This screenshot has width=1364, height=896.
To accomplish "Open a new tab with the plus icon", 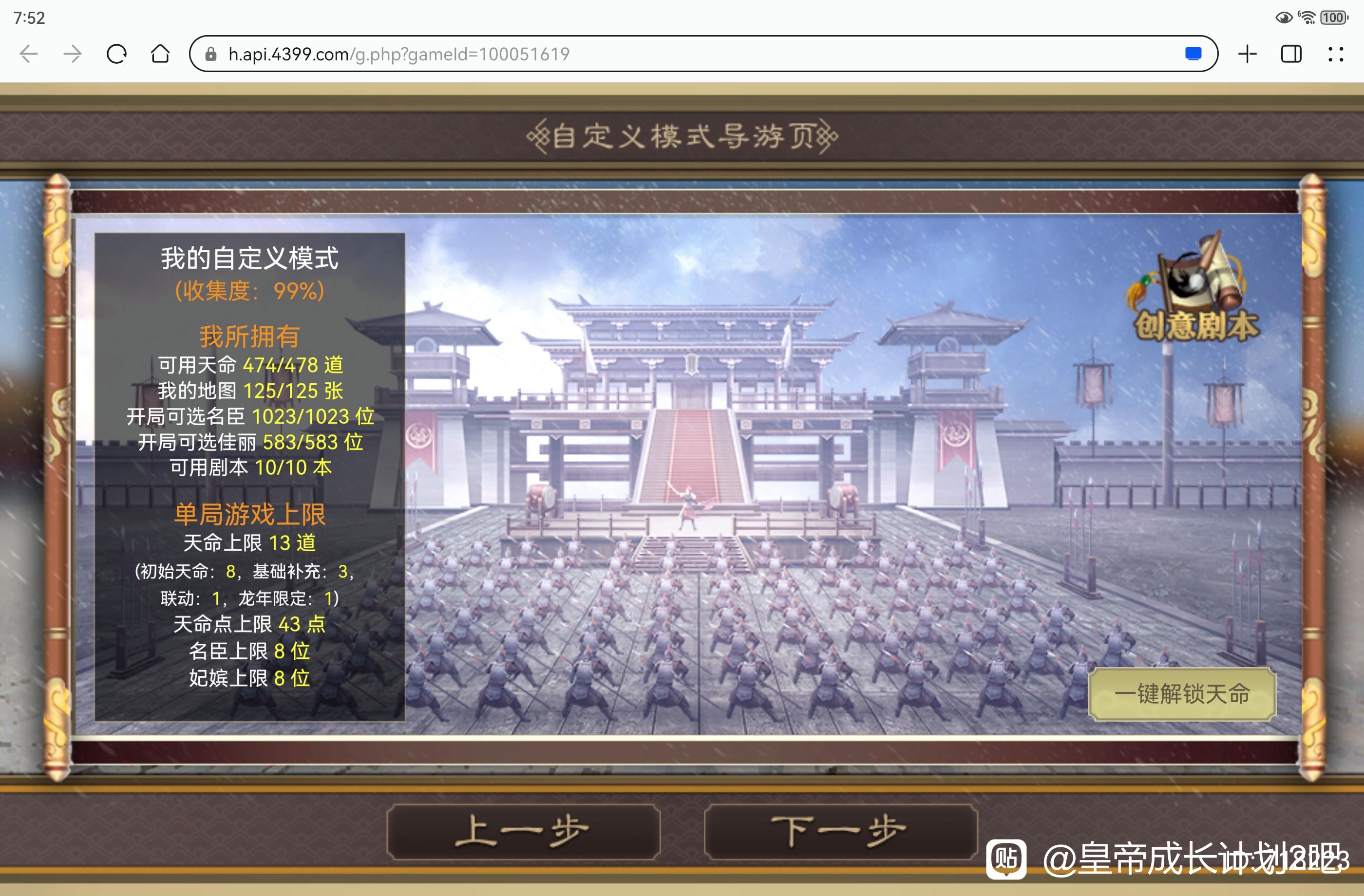I will tap(1248, 54).
